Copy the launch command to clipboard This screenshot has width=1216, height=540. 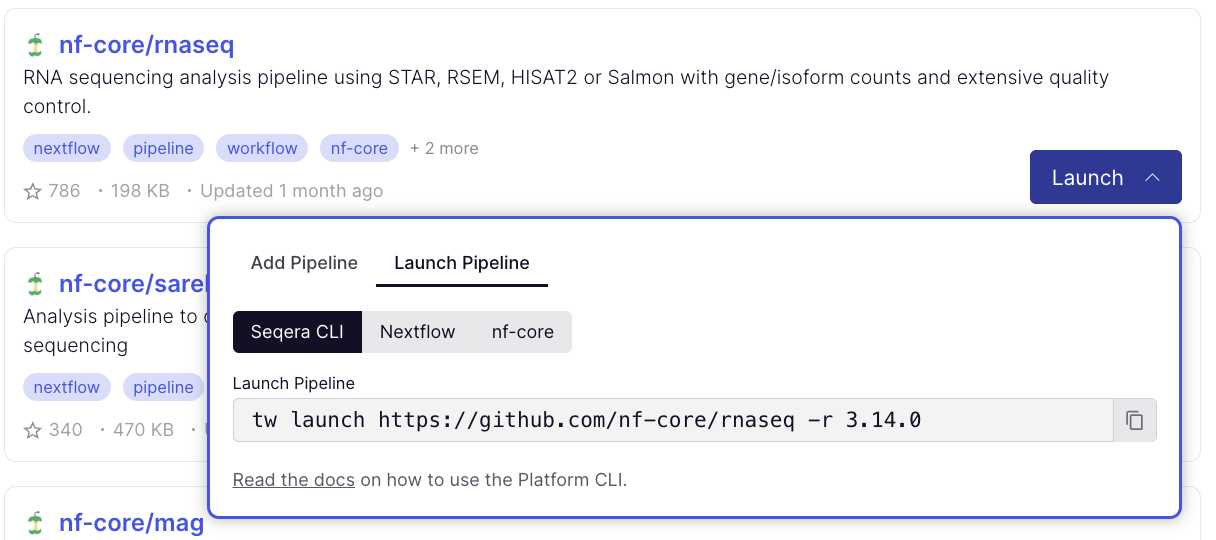pyautogui.click(x=1135, y=420)
